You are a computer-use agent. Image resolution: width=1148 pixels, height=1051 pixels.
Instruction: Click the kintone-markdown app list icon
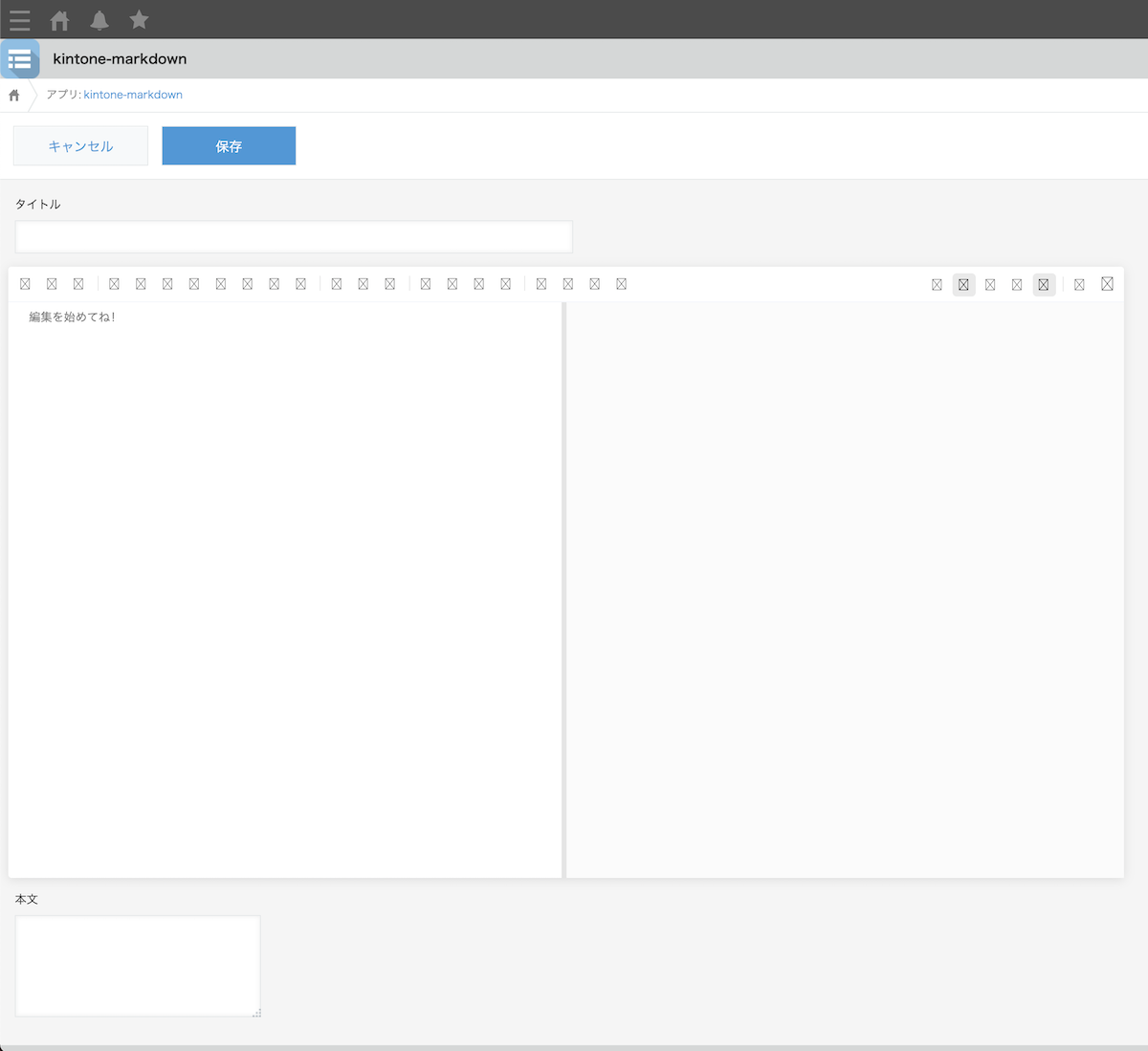(x=20, y=59)
